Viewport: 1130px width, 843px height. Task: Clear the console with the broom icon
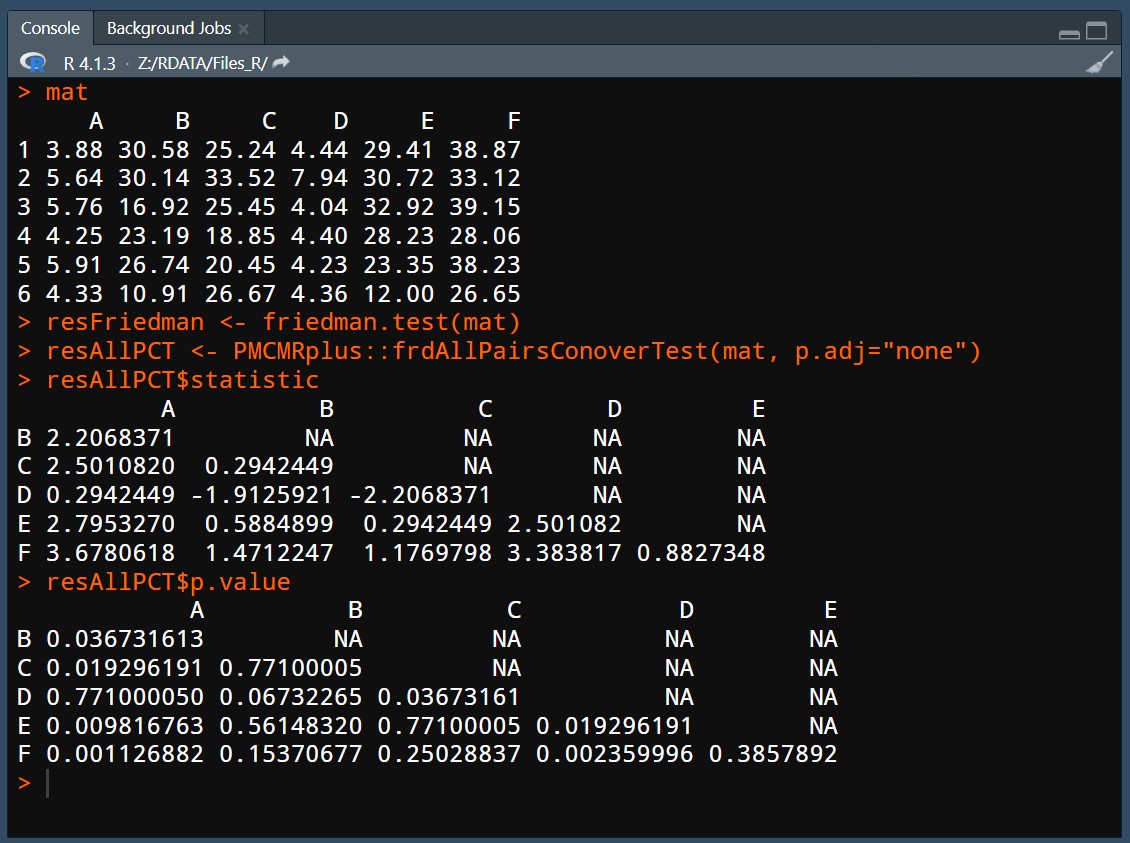(x=1099, y=62)
